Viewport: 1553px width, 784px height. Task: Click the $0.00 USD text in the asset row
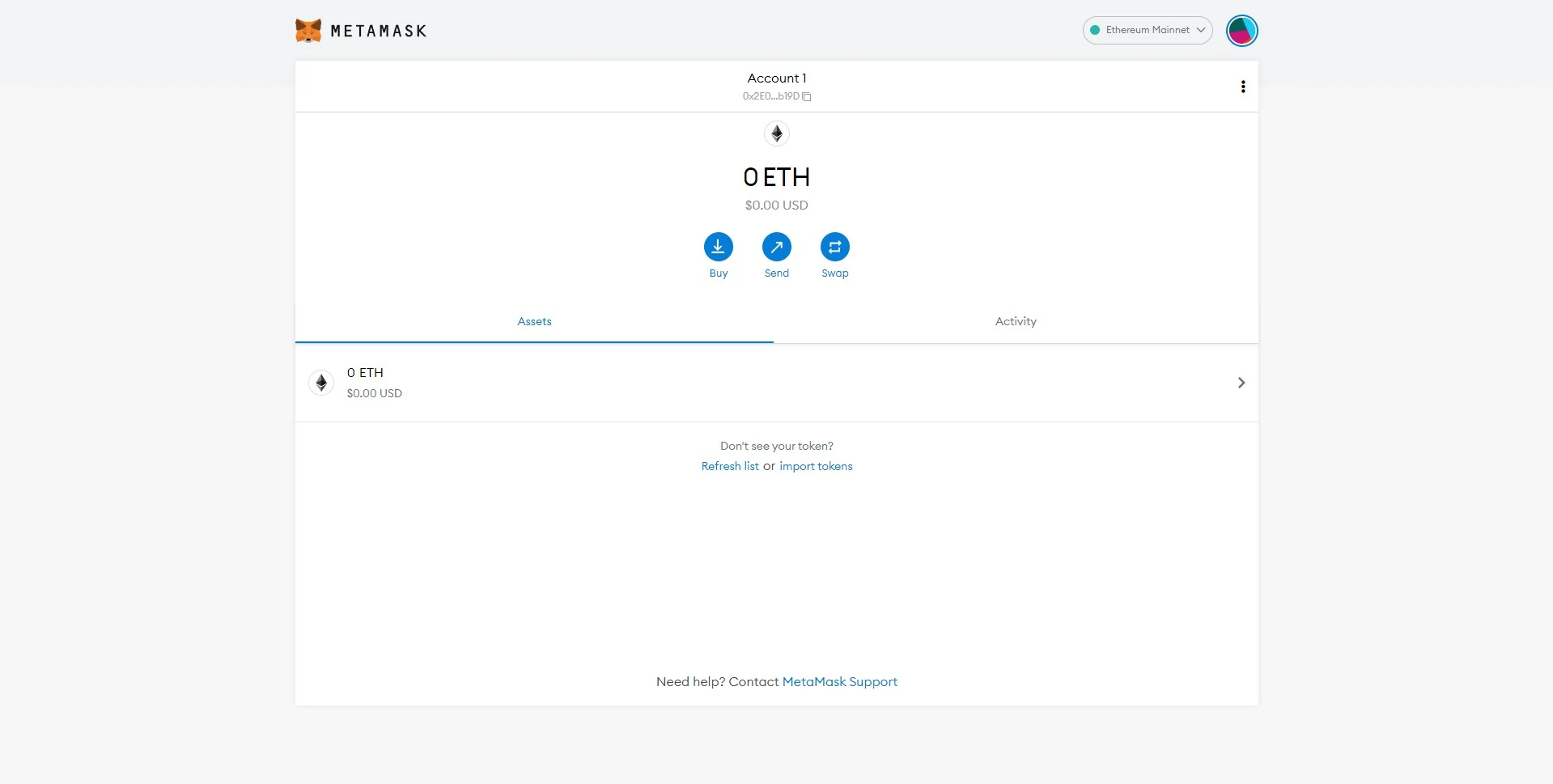click(374, 393)
